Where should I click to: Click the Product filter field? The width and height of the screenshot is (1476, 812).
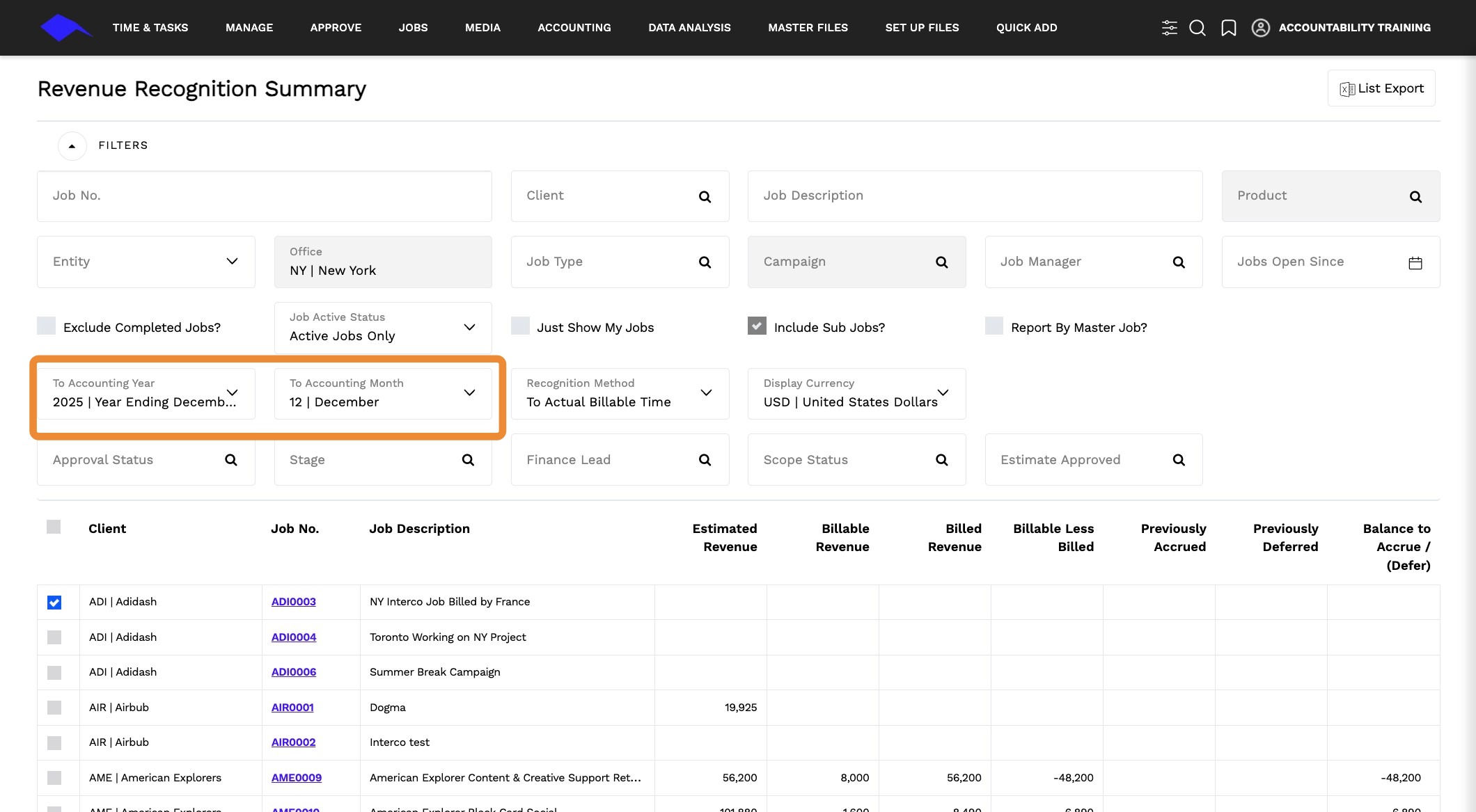(x=1331, y=196)
